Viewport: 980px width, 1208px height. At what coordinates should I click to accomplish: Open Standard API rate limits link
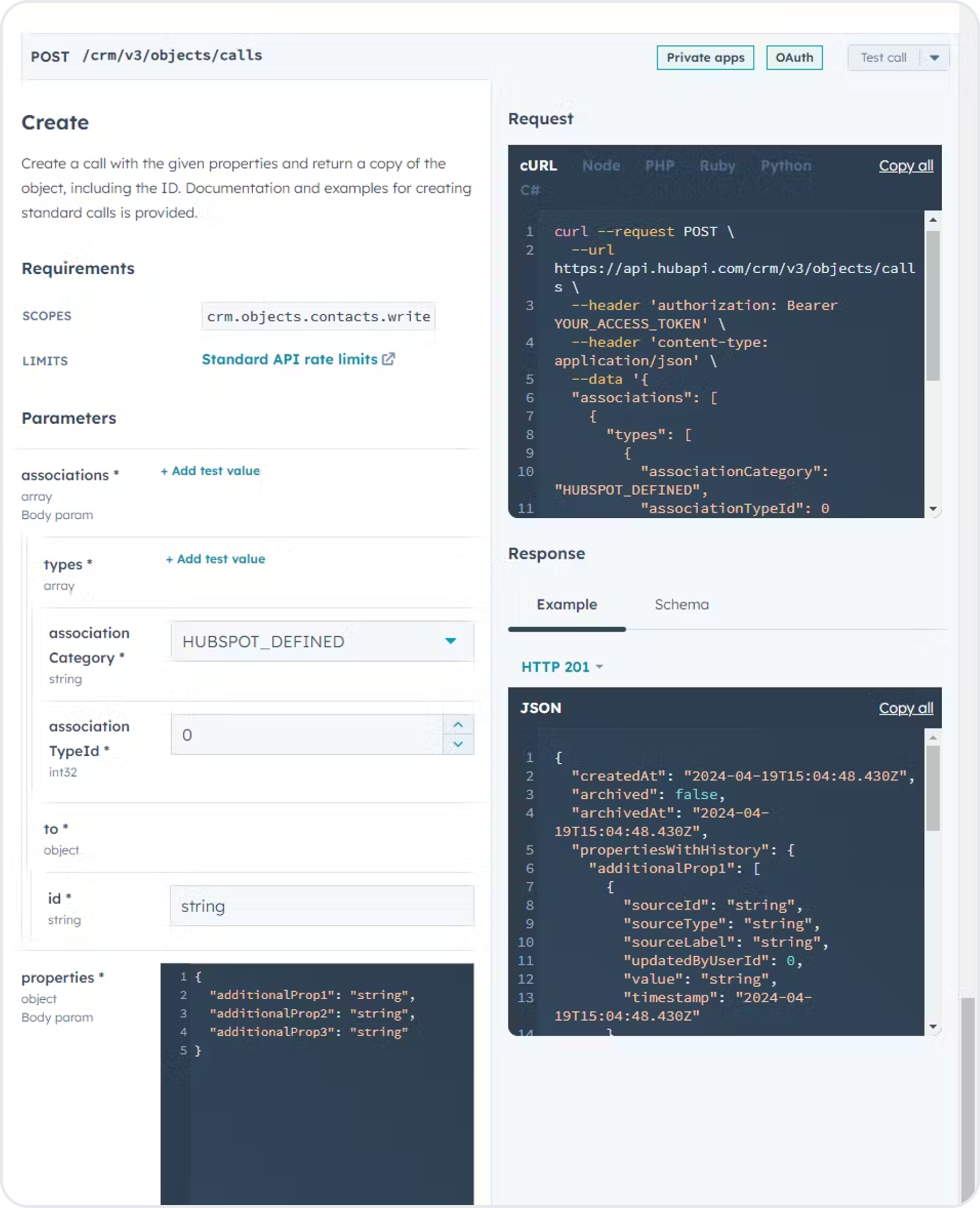289,359
